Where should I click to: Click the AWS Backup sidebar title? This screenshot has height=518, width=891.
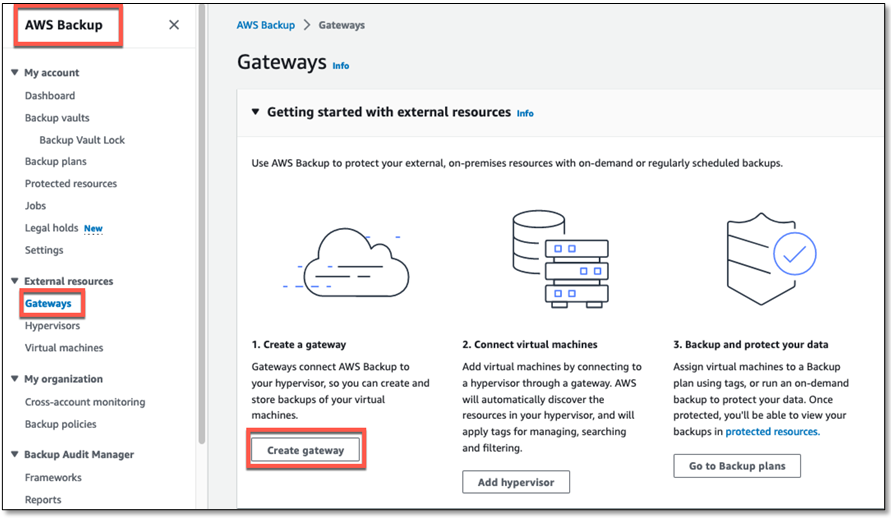click(64, 25)
